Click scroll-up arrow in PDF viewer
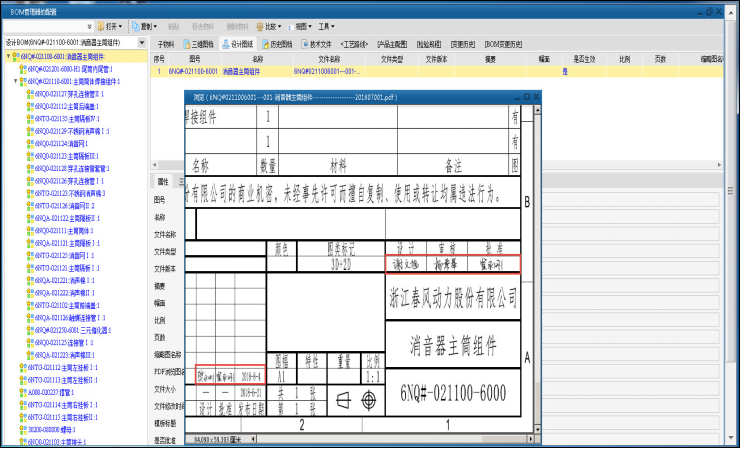The image size is (740, 449). (537, 110)
